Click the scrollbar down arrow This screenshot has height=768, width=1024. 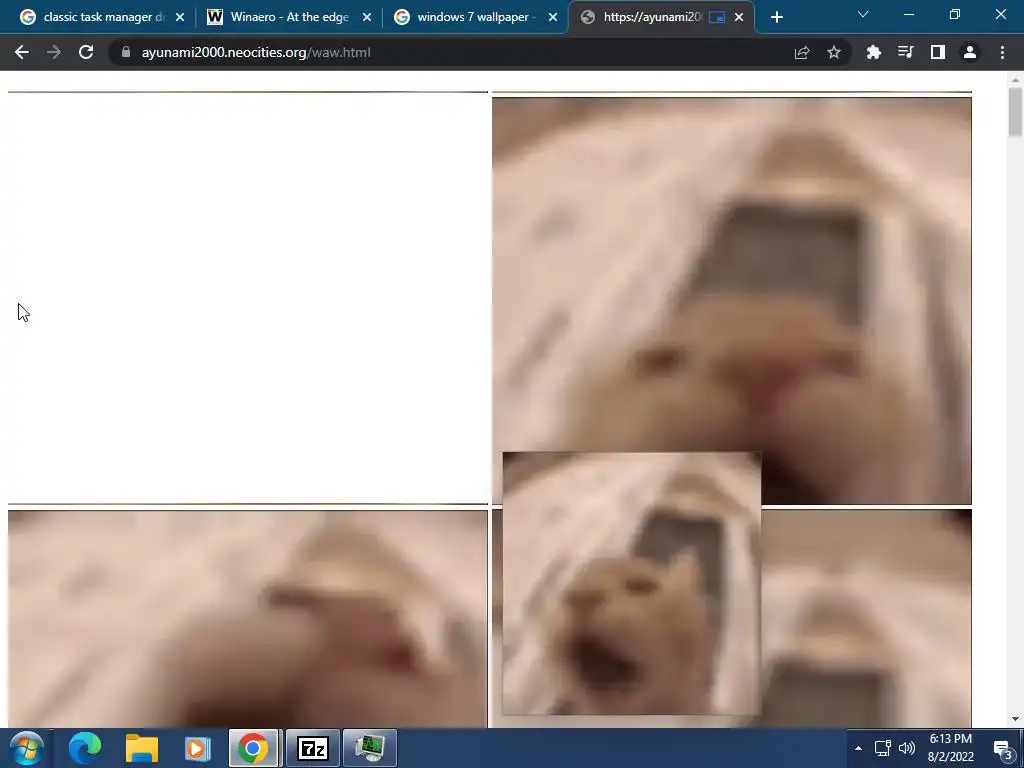1015,719
